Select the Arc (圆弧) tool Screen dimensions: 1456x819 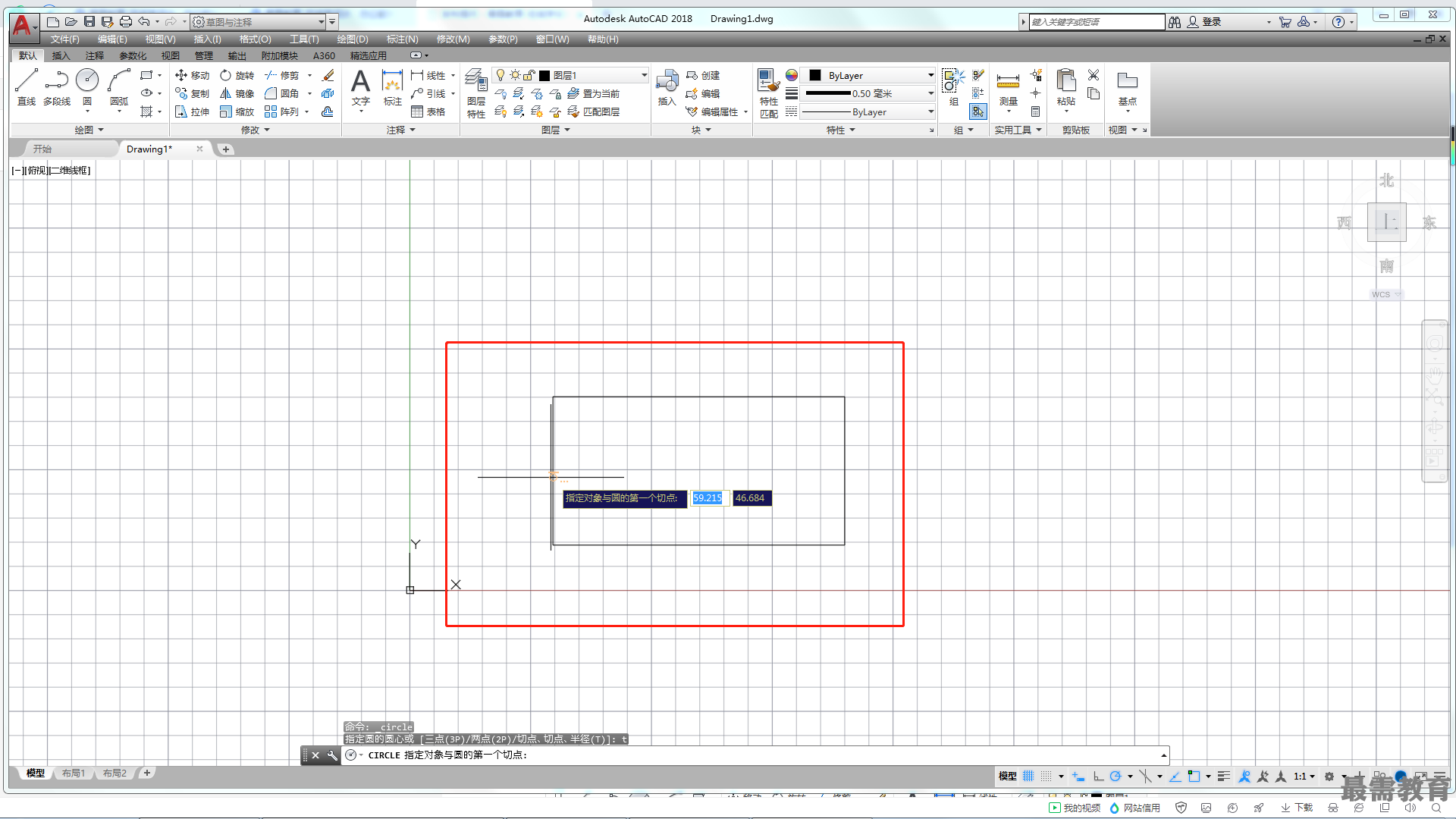tap(119, 86)
